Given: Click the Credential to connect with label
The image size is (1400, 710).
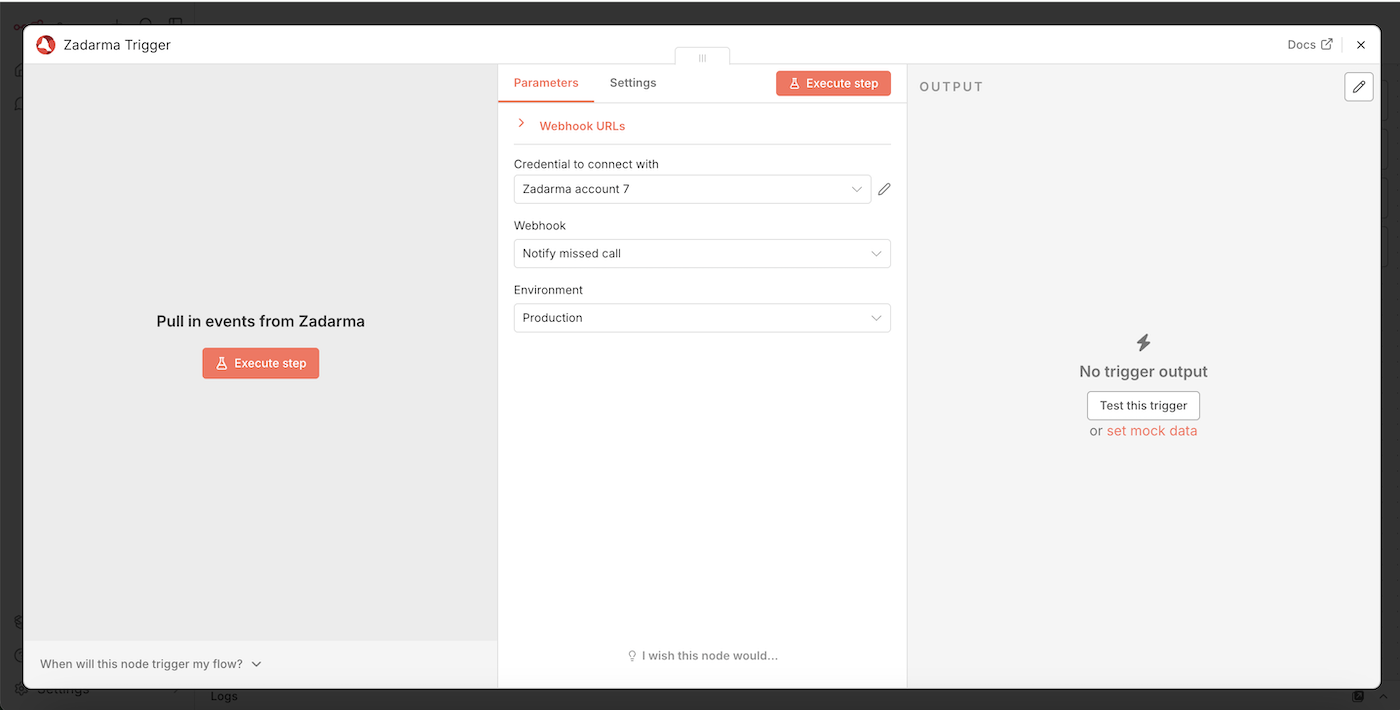Looking at the screenshot, I should click(x=586, y=164).
